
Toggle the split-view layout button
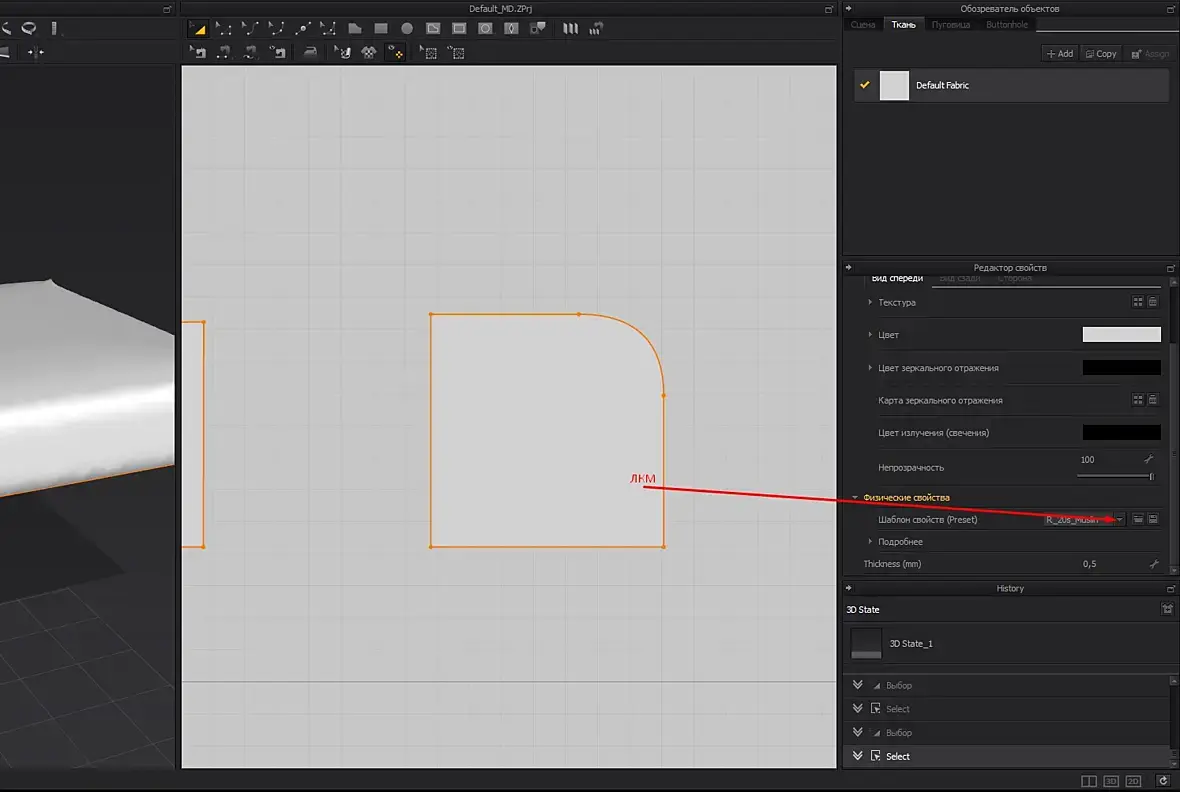(1089, 781)
